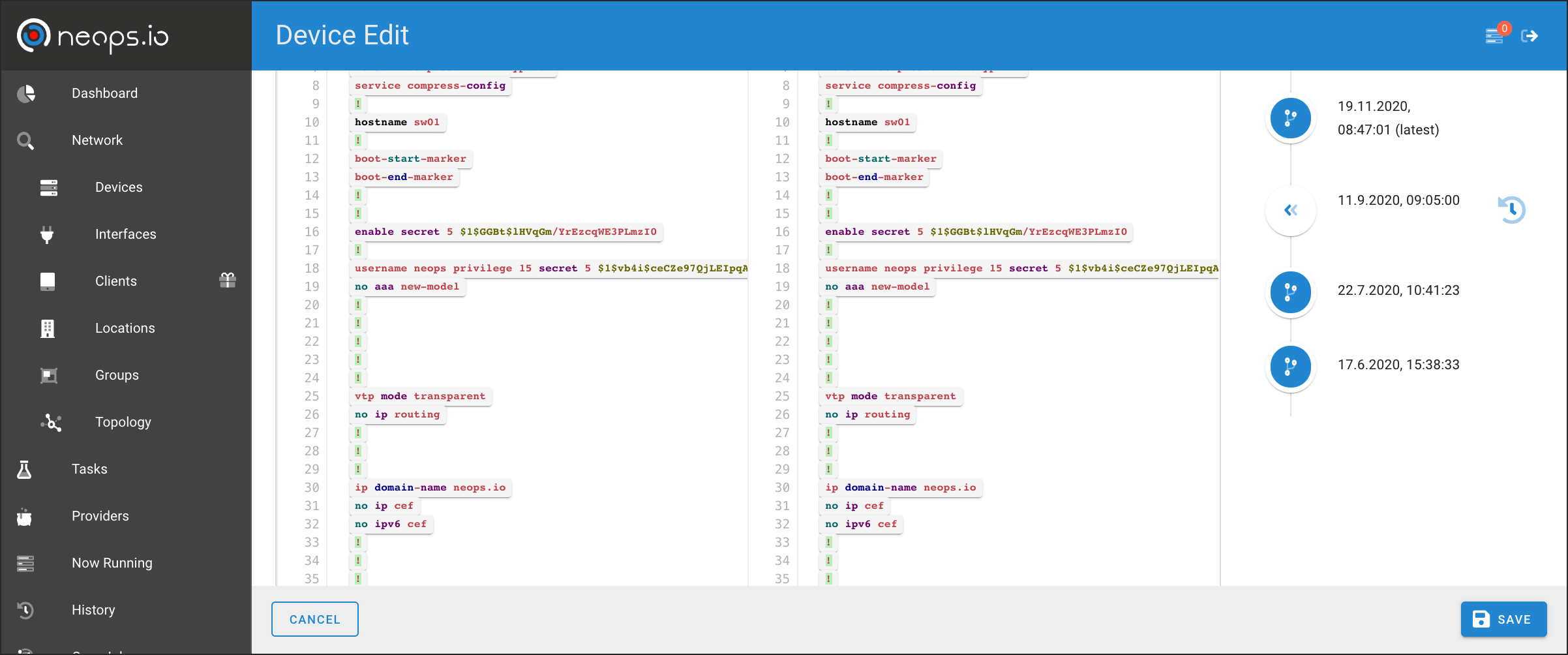Click the Interfaces plug icon

(47, 234)
